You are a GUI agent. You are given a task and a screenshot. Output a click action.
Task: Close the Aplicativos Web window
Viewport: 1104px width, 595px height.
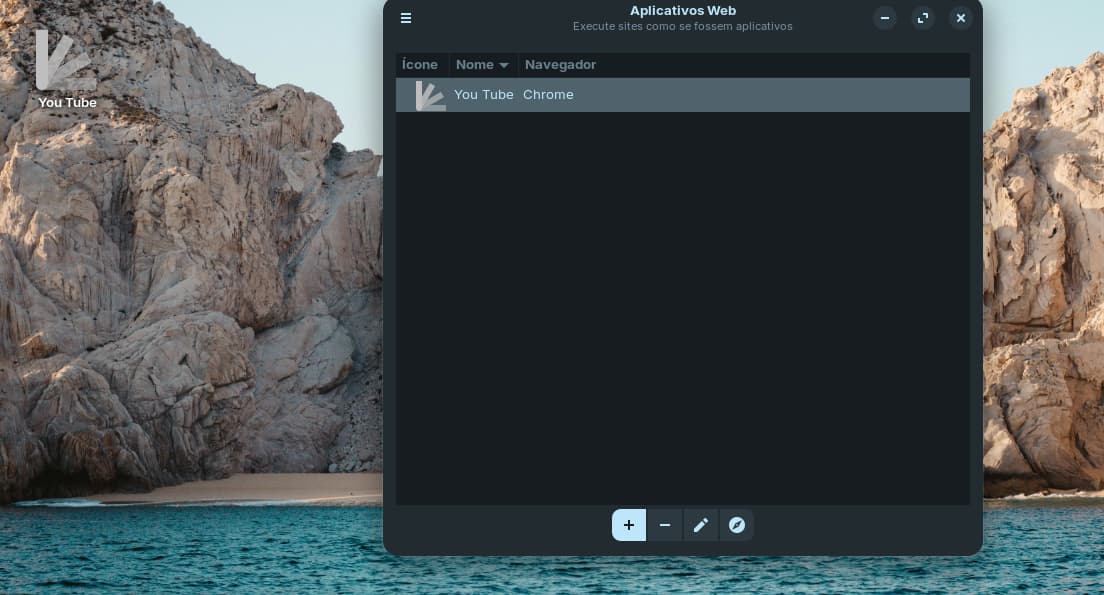tap(961, 18)
